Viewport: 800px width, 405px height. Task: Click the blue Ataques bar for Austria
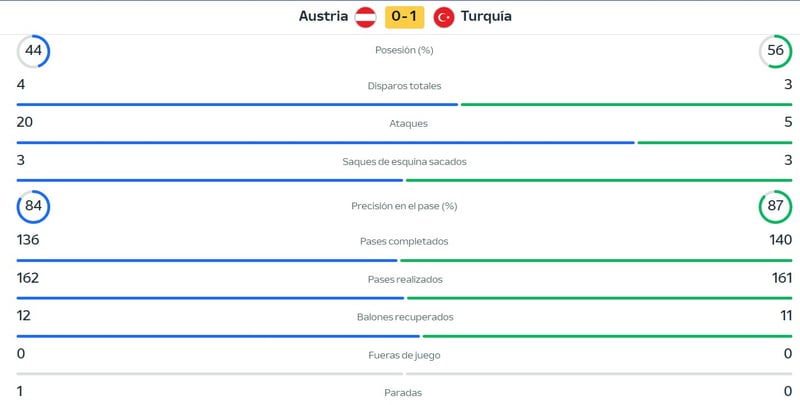325,143
